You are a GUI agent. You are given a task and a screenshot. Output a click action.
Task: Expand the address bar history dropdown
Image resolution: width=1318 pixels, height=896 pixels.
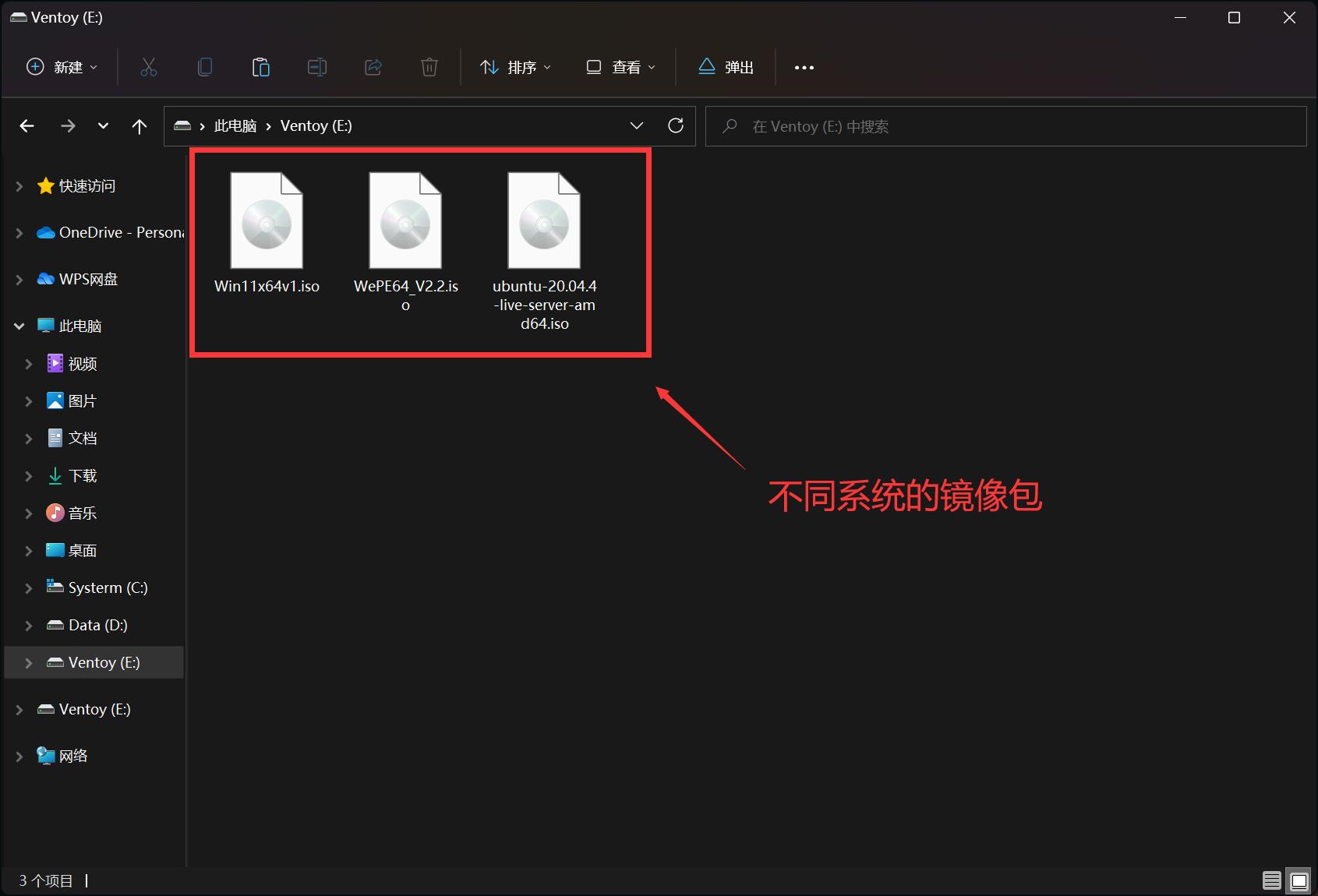[637, 125]
